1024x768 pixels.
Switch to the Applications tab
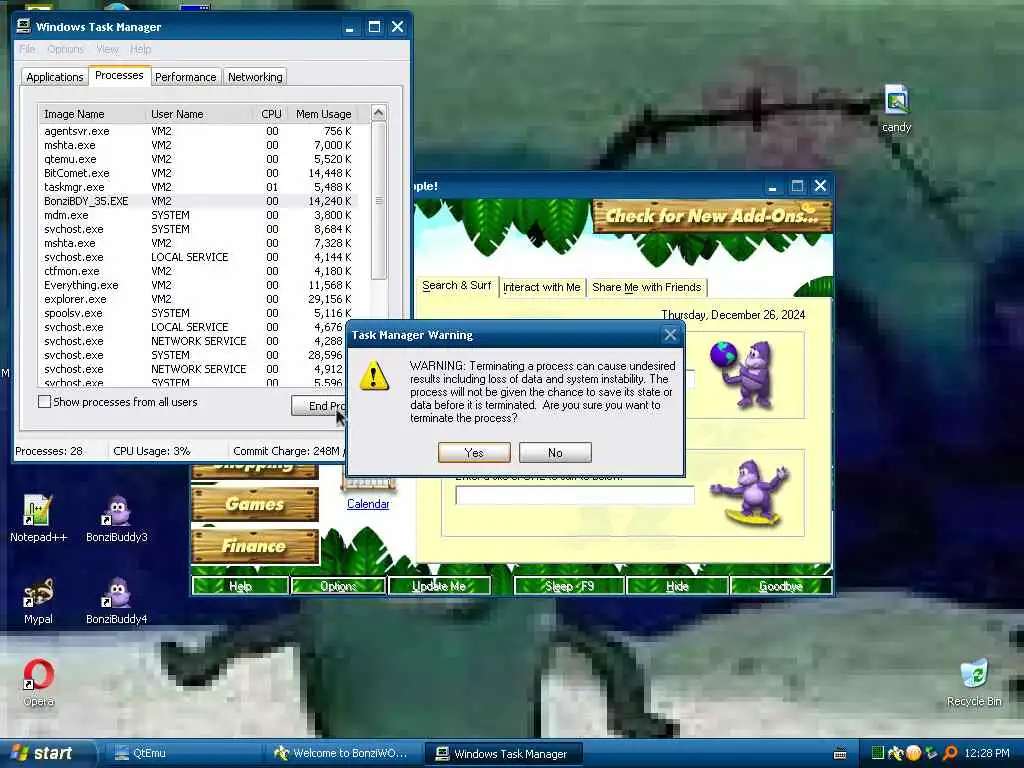pyautogui.click(x=55, y=77)
